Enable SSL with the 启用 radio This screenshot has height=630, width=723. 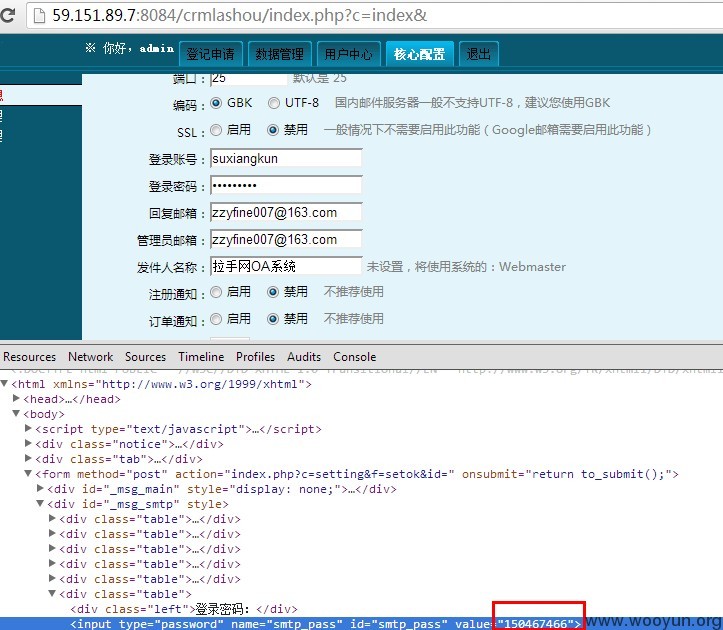(216, 130)
